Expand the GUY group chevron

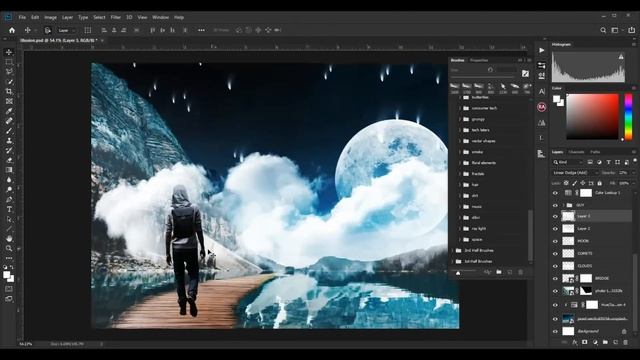click(564, 205)
